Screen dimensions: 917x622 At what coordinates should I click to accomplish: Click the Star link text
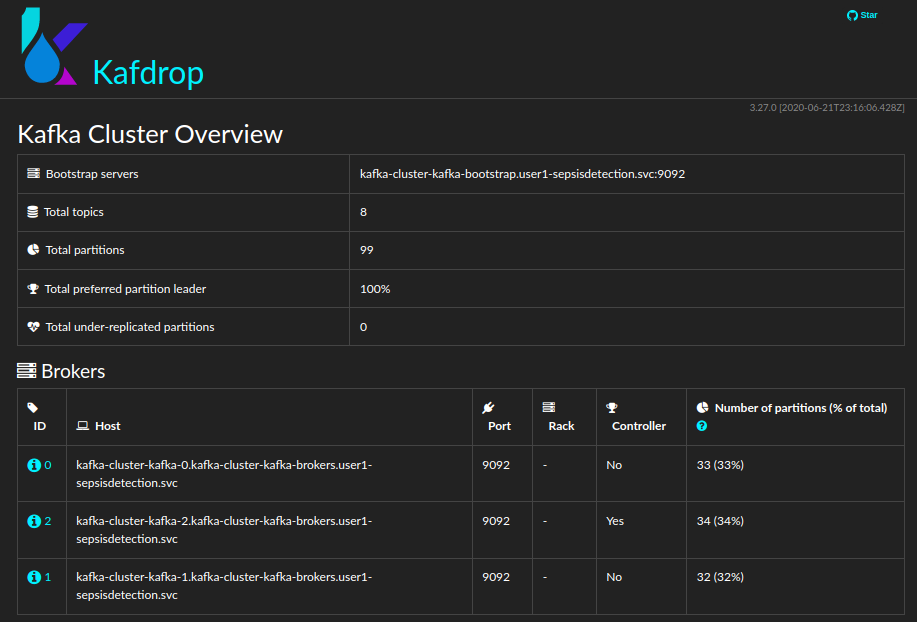869,15
